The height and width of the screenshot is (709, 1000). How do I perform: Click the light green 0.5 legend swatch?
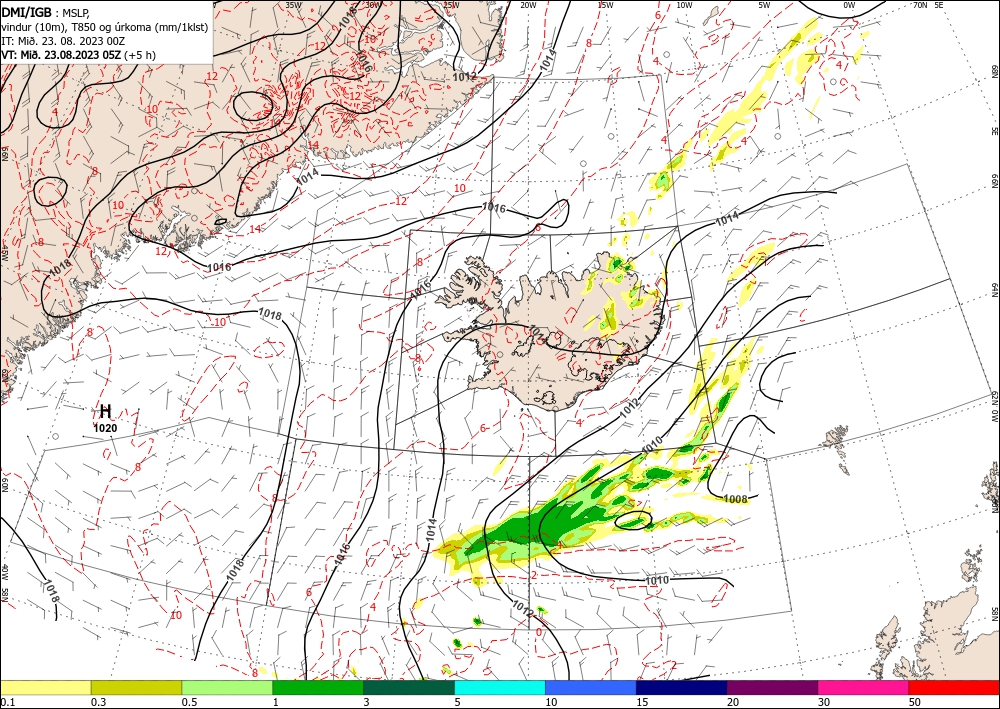click(x=227, y=687)
